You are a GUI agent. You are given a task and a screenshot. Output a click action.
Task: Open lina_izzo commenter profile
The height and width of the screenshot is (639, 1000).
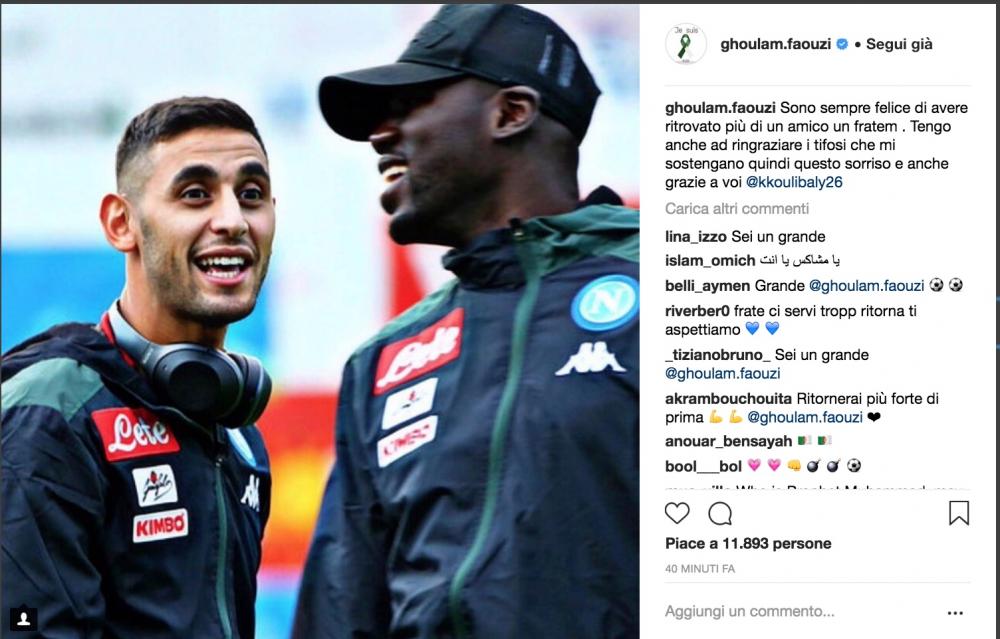tap(696, 237)
